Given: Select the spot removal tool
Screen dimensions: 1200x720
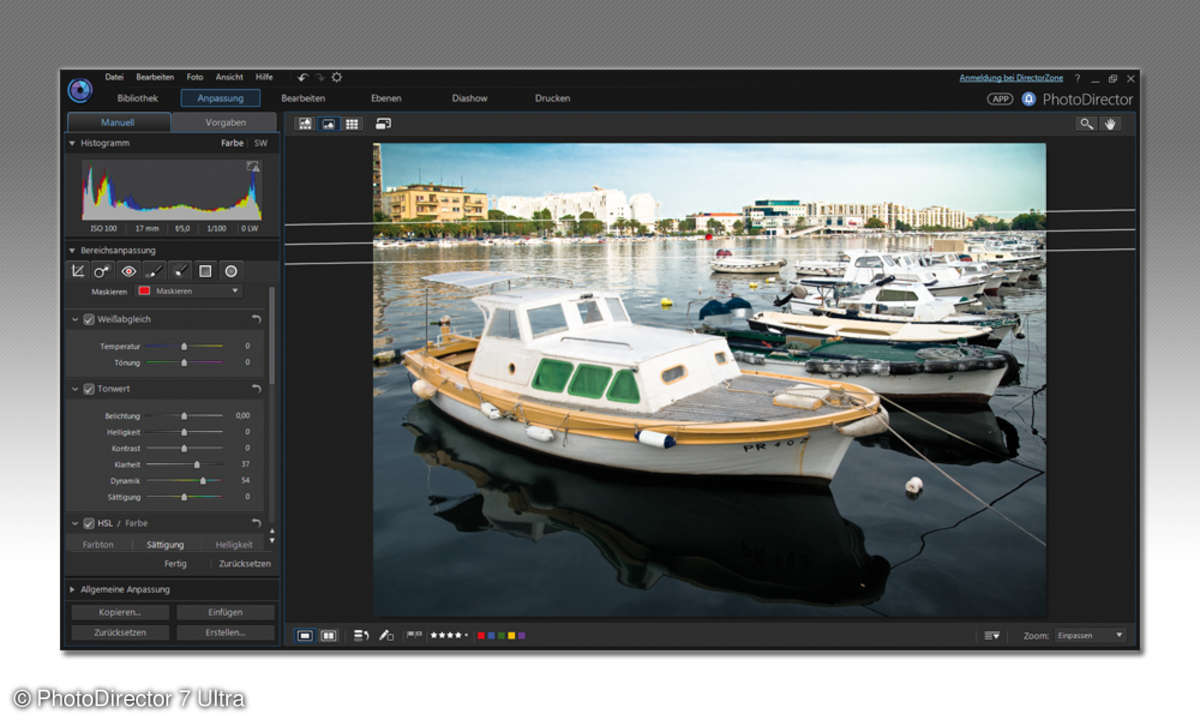Looking at the screenshot, I should pos(103,271).
